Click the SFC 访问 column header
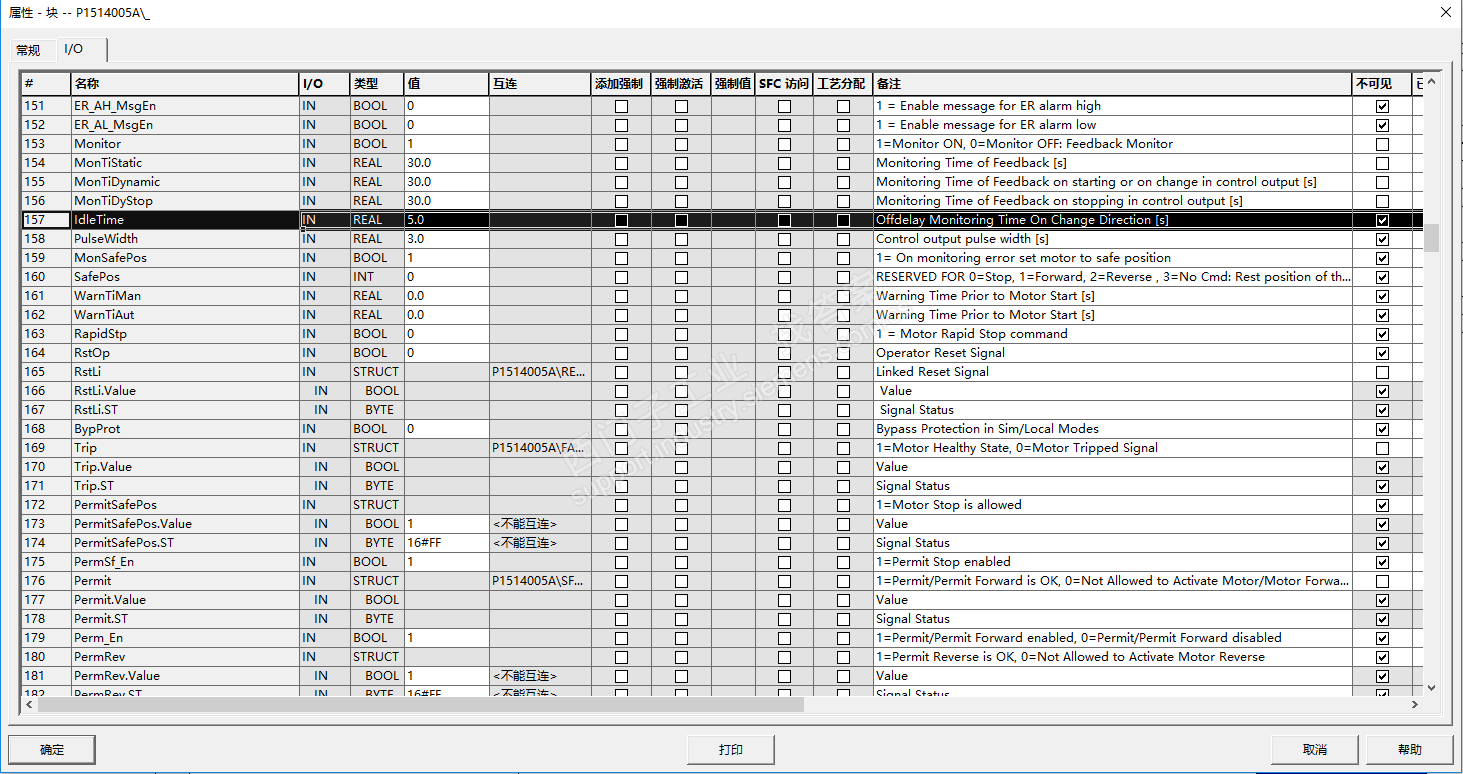Viewport: 1463px width, 774px height. 783,84
